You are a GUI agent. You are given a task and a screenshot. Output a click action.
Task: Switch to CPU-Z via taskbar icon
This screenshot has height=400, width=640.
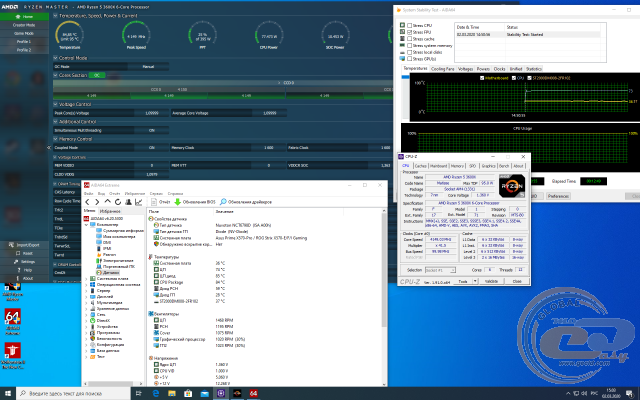click(x=221, y=393)
